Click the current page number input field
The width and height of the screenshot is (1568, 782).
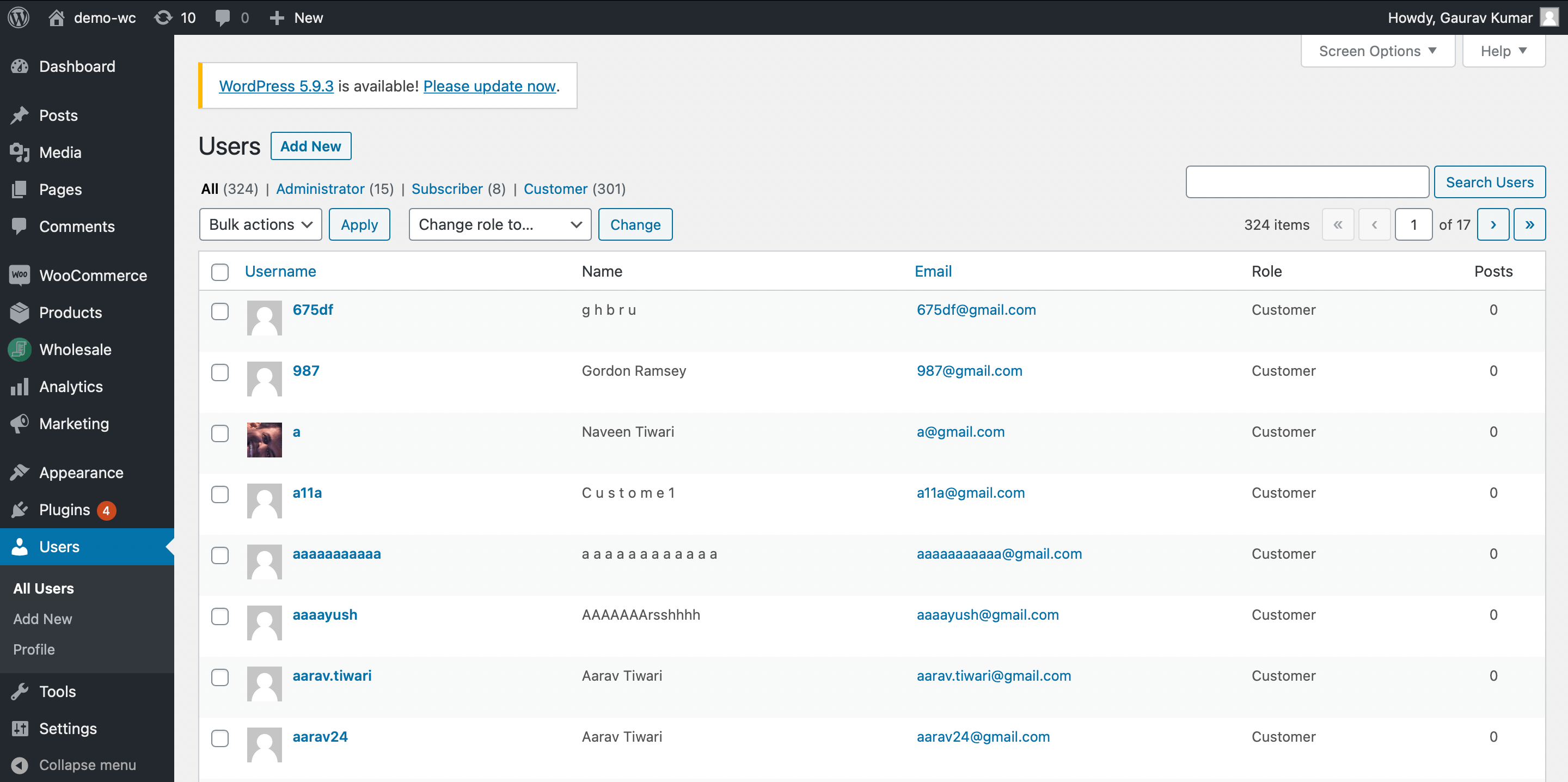pos(1413,224)
